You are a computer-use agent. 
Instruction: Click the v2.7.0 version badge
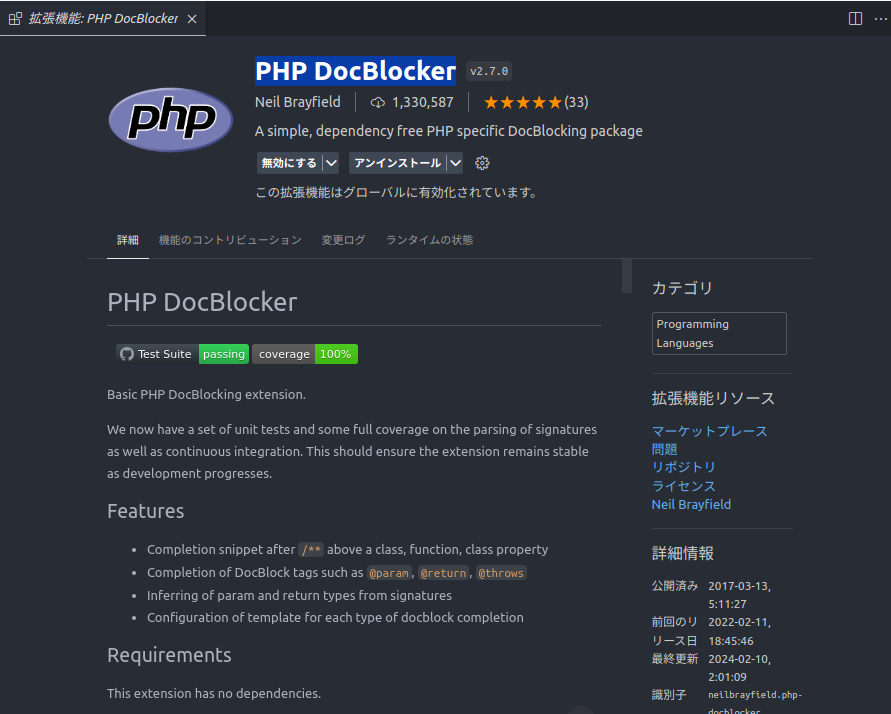[489, 72]
